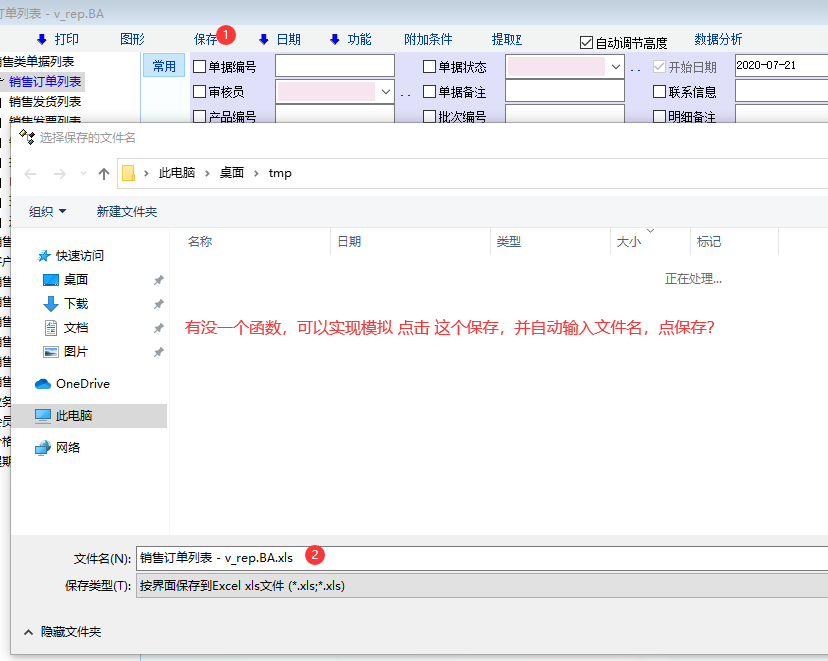Enable the 单据编号 checkbox

click(x=199, y=67)
